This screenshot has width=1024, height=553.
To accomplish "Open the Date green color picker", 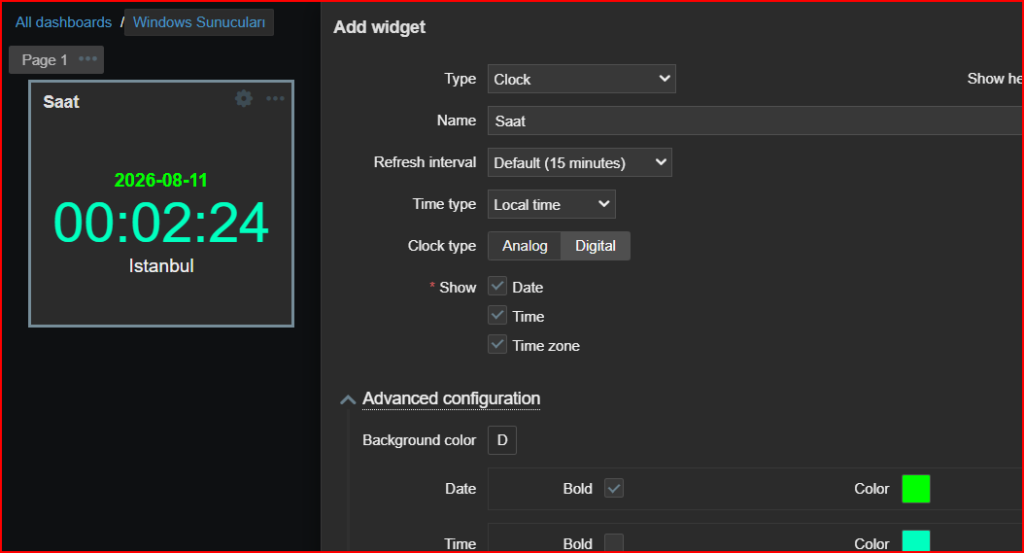I will tap(916, 489).
